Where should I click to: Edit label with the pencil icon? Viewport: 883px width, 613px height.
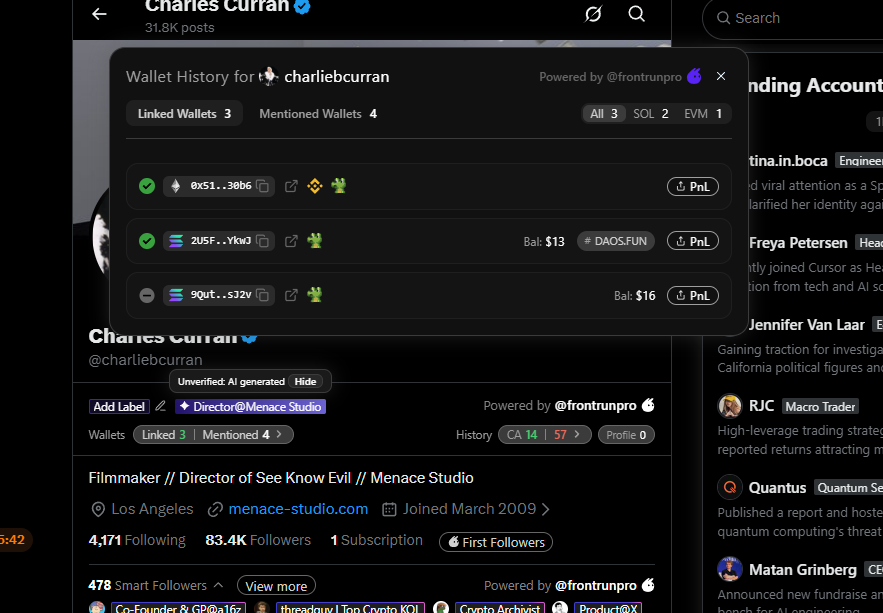click(161, 406)
